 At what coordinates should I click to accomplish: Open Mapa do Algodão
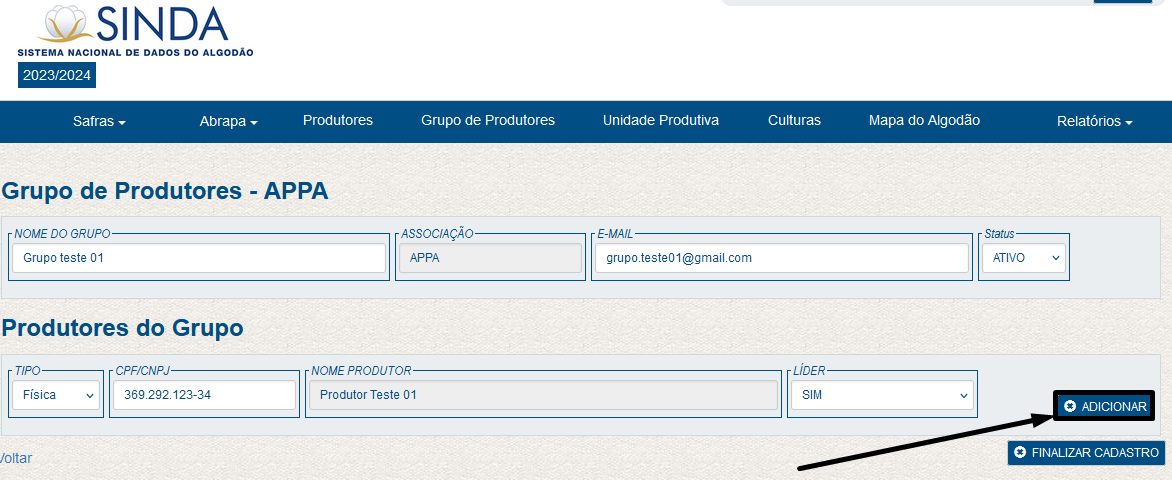click(x=924, y=121)
